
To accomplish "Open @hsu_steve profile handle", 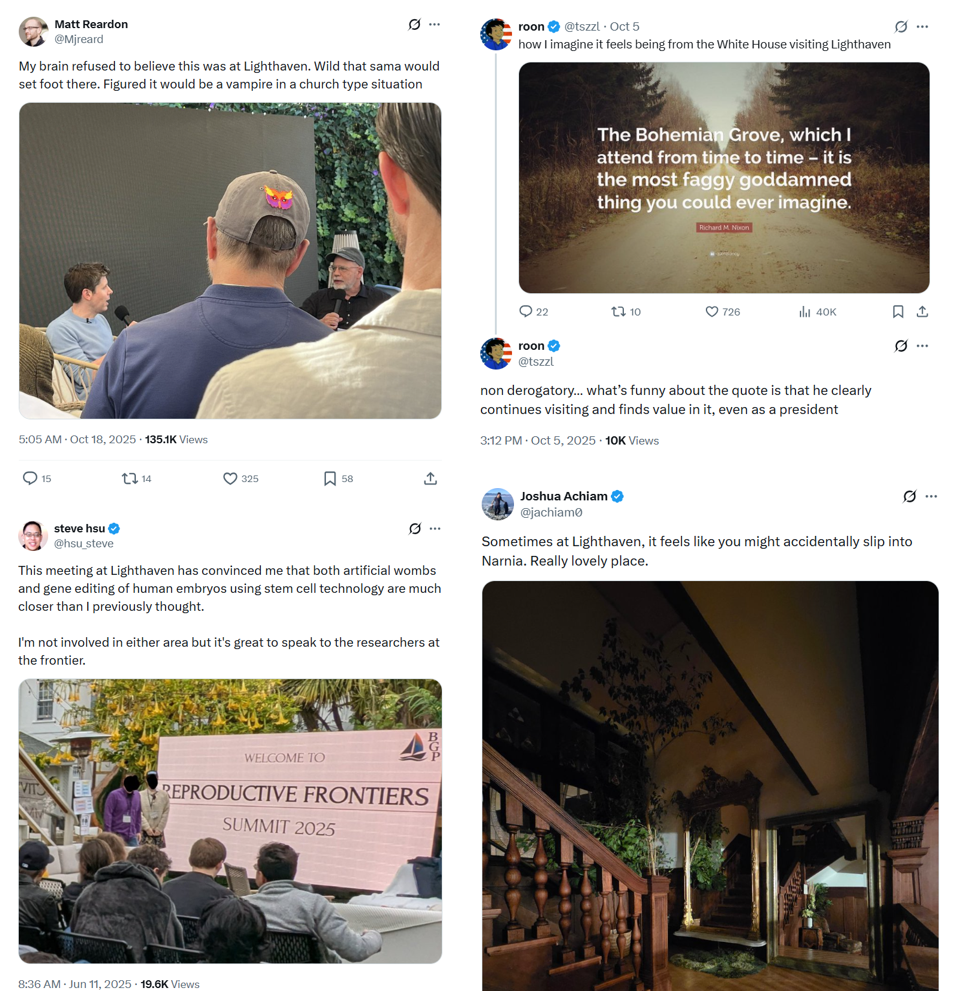I will click(84, 543).
